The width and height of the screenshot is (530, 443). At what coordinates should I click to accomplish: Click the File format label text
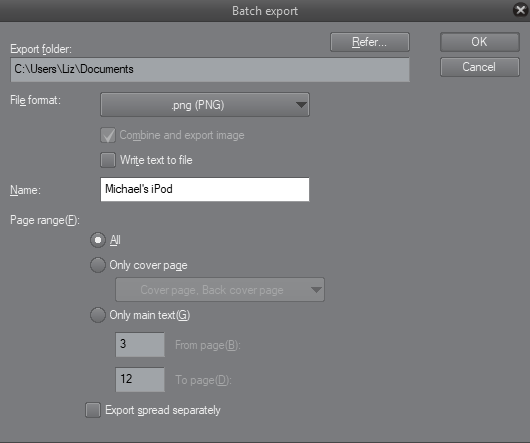(x=35, y=100)
